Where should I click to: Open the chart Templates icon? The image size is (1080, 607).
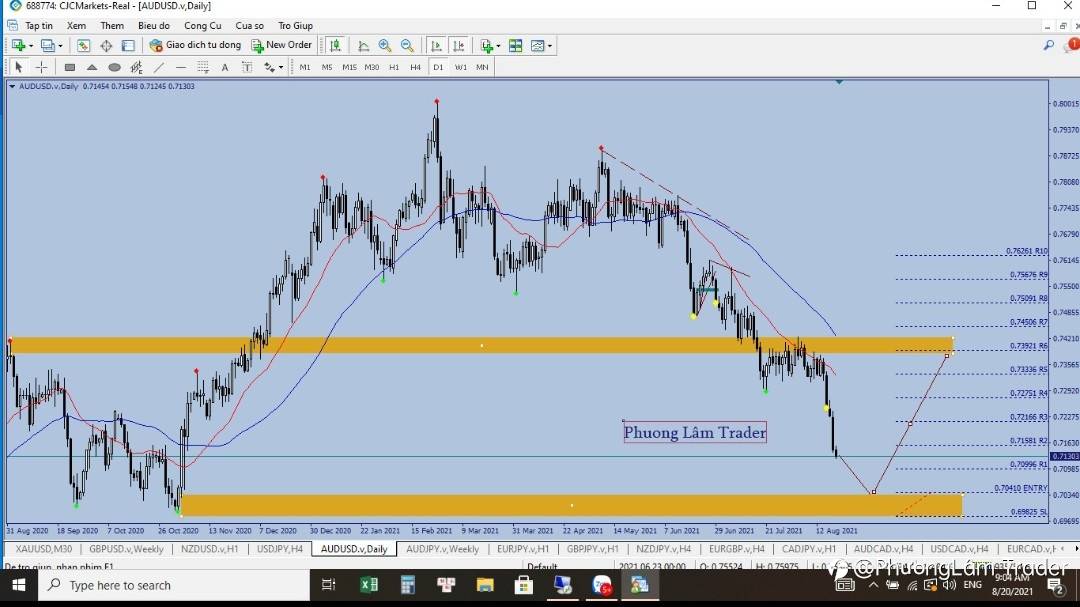click(537, 45)
